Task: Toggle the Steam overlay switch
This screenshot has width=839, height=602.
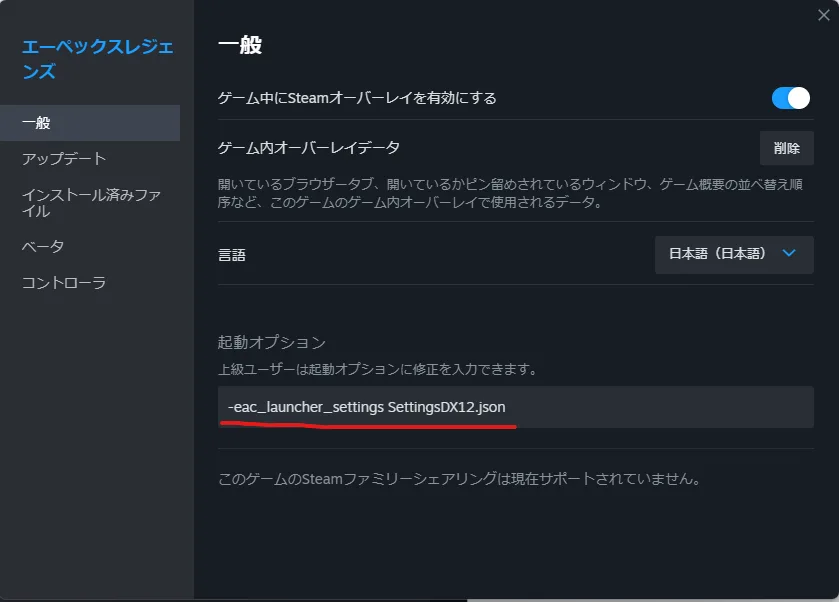Action: point(790,98)
